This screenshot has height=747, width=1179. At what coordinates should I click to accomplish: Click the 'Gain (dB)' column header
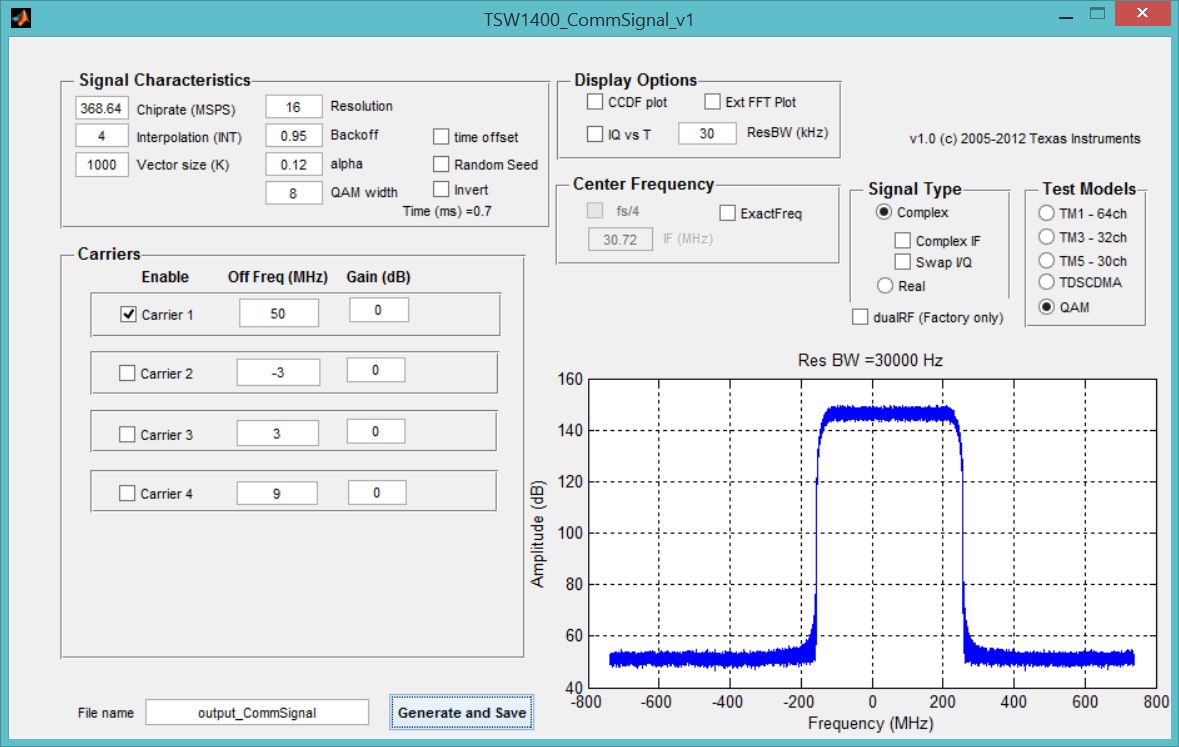(378, 277)
